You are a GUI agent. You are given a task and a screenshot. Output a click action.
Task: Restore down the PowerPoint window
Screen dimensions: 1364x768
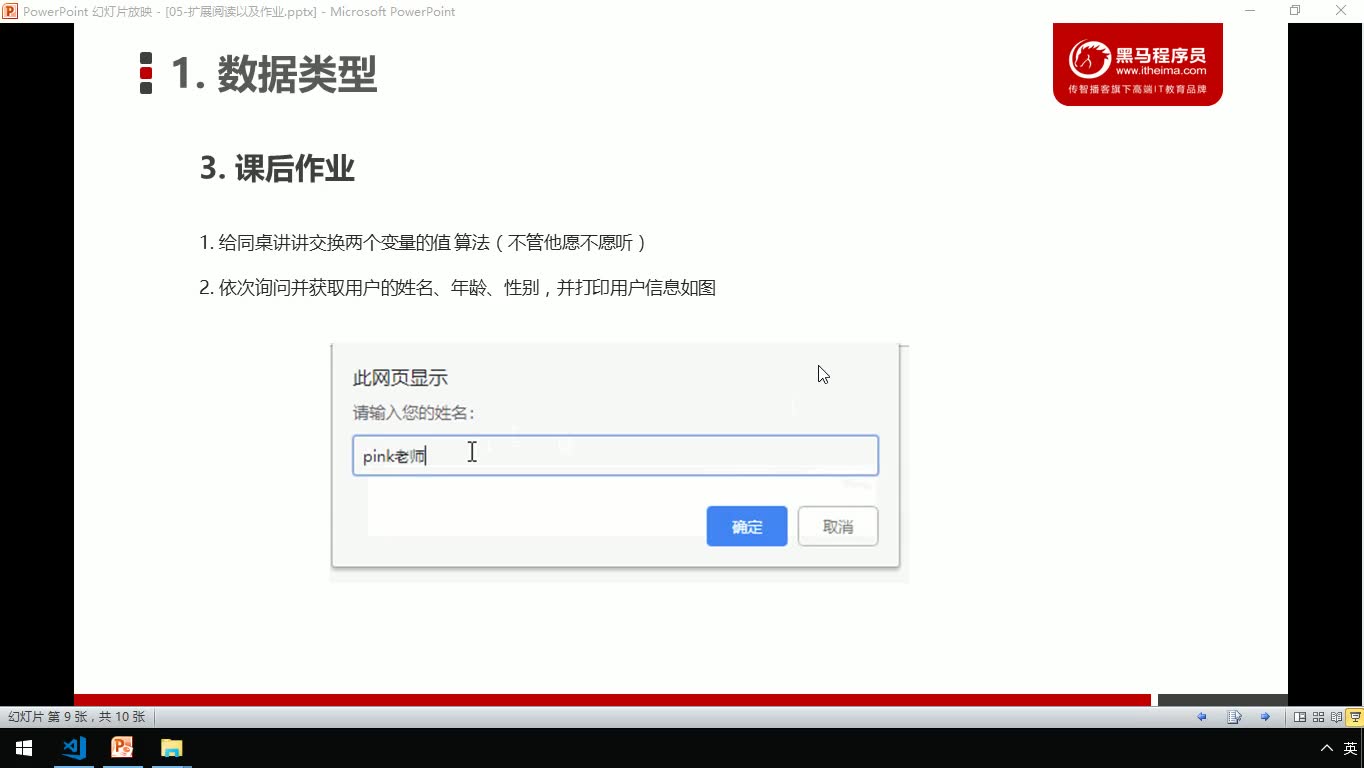[x=1295, y=11]
